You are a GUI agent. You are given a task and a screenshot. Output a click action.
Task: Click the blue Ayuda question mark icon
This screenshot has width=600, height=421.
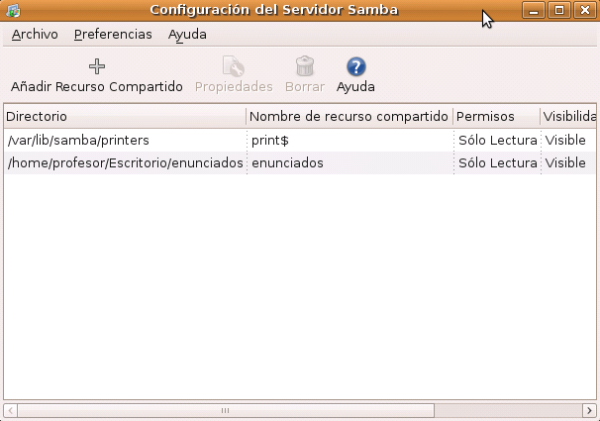[356, 67]
